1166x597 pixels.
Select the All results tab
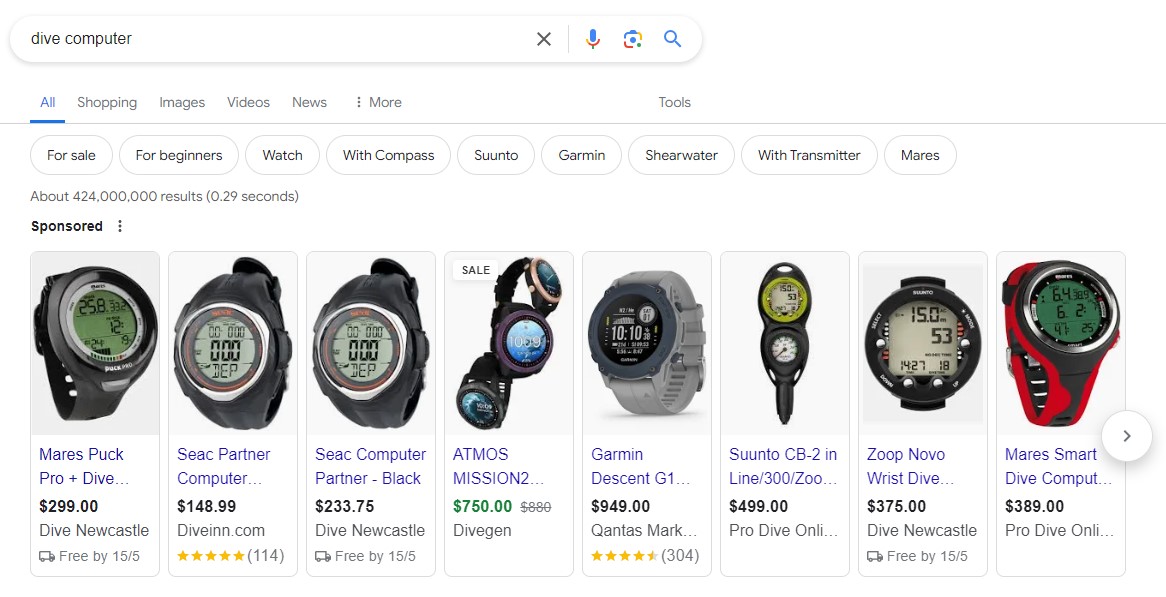48,103
